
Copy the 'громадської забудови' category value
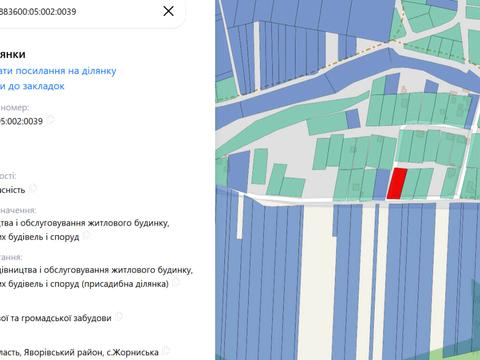pyautogui.click(x=119, y=316)
